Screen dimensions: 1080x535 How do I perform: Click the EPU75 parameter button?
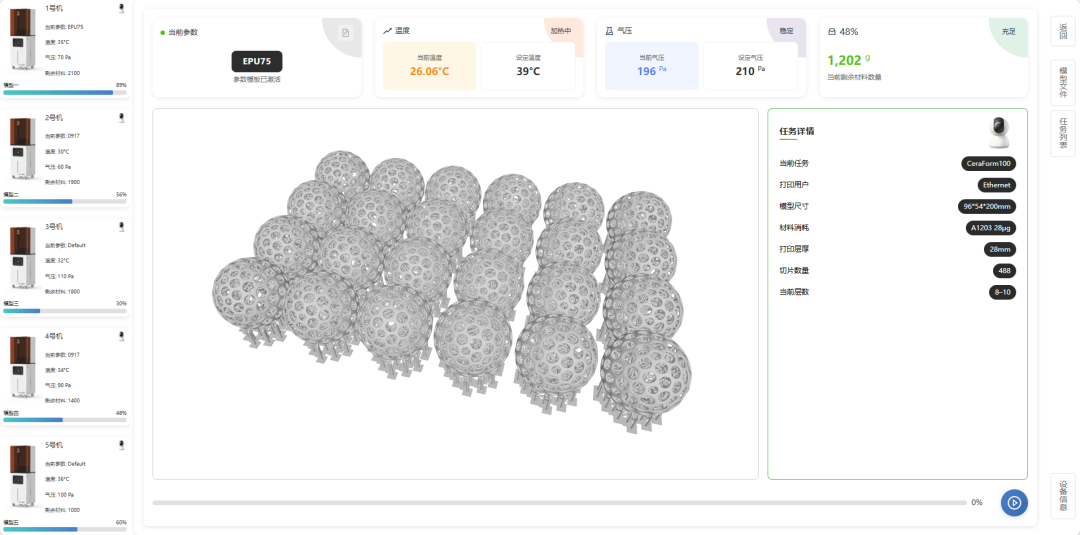click(257, 61)
